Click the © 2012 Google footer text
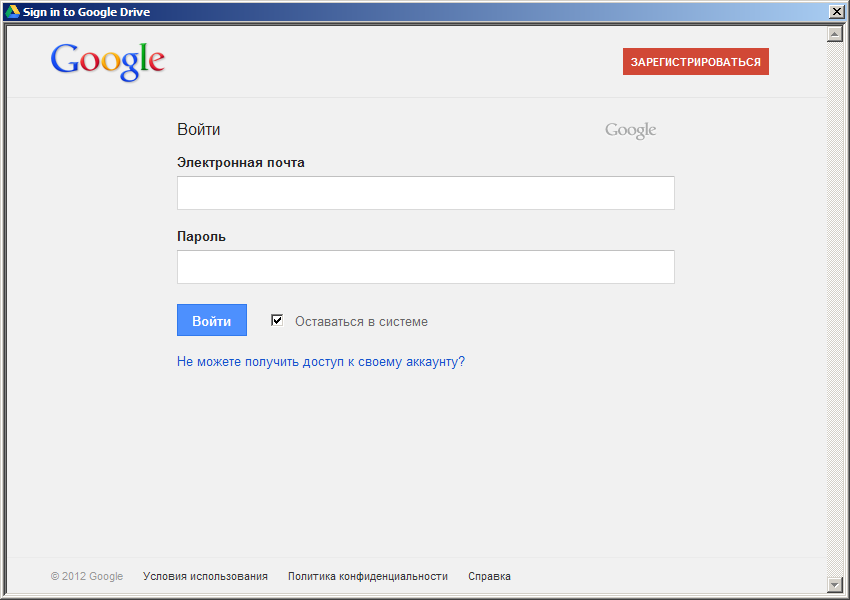 tap(87, 576)
